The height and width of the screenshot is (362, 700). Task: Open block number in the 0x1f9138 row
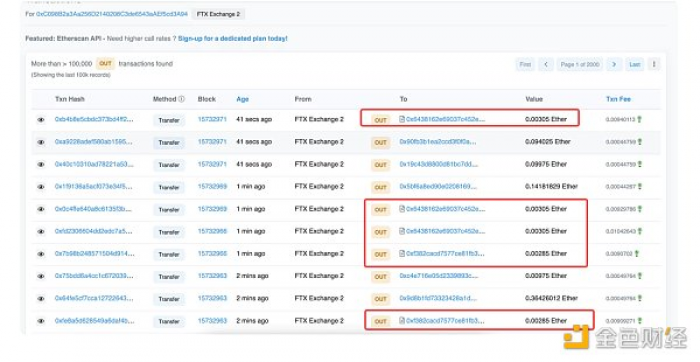[212, 186]
